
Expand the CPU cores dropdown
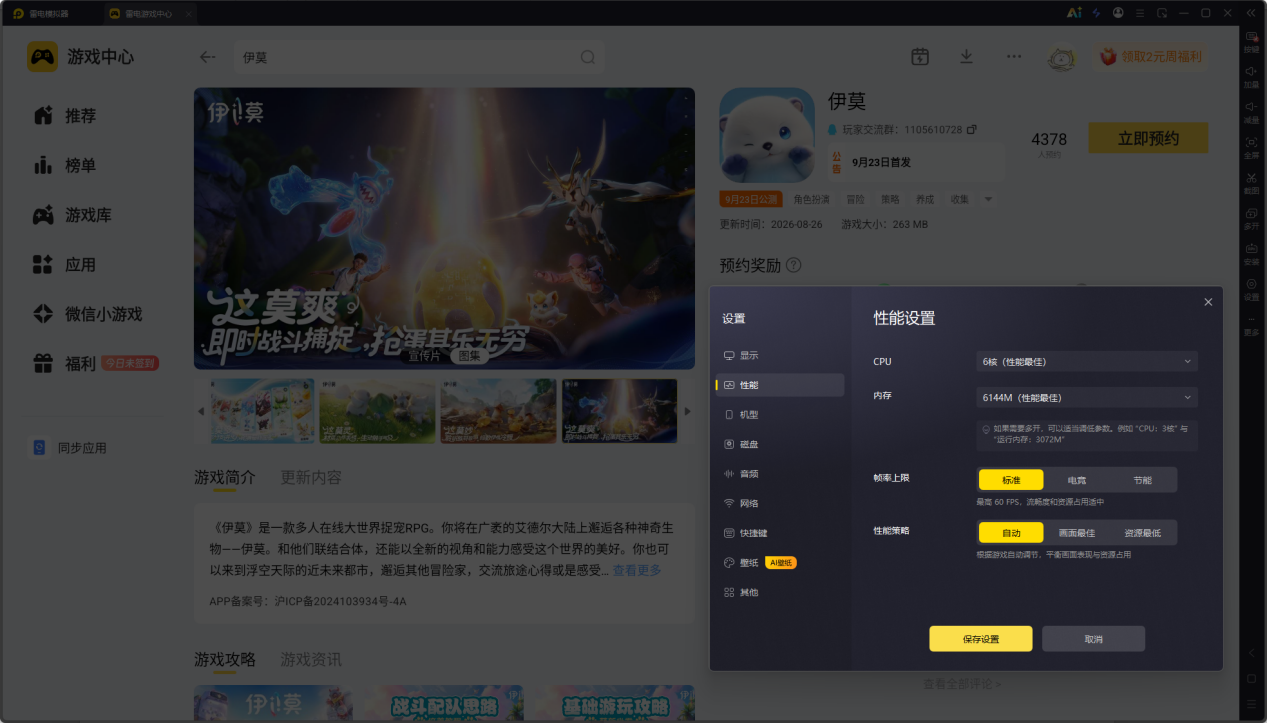click(1087, 361)
